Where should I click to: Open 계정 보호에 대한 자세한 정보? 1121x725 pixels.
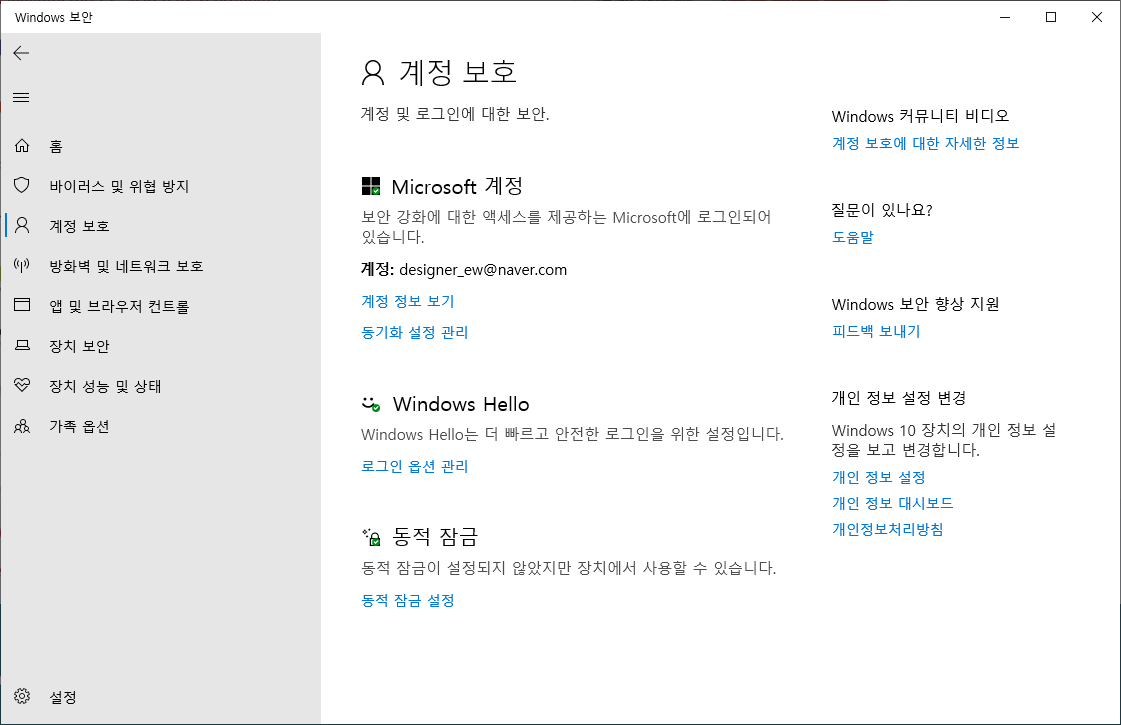pyautogui.click(x=925, y=143)
